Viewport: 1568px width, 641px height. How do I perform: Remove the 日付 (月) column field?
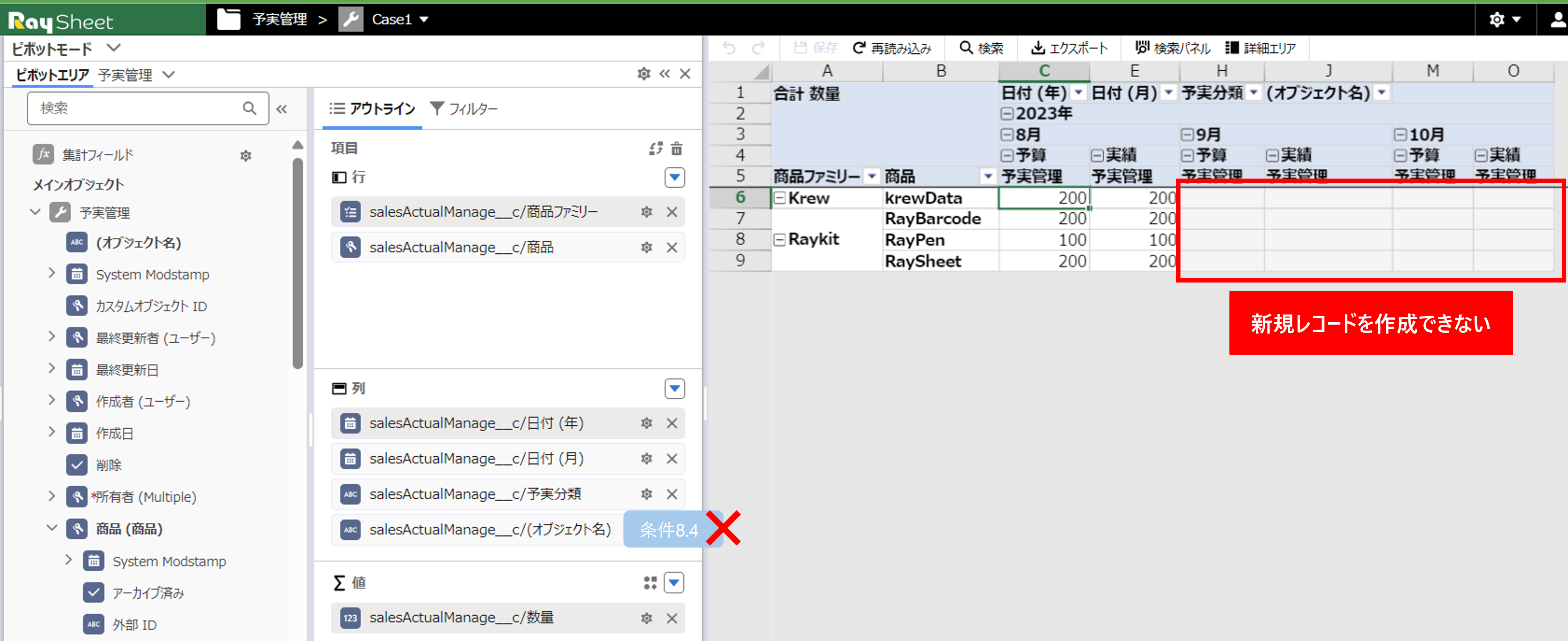click(x=672, y=458)
